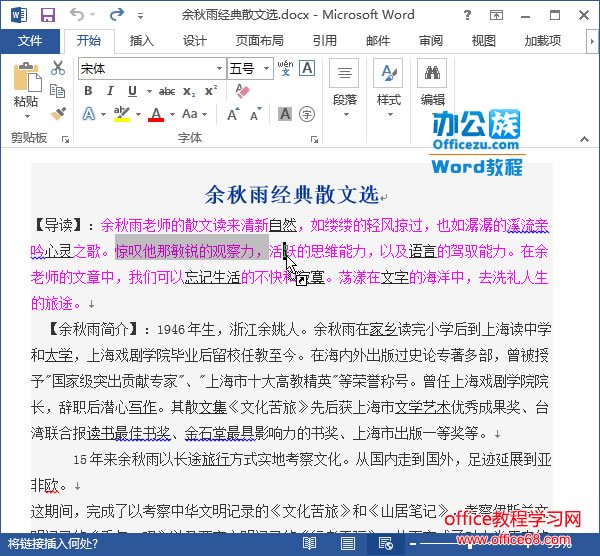This screenshot has height=556, width=600.
Task: Click the 【导读】 heading text
Action: pos(58,225)
